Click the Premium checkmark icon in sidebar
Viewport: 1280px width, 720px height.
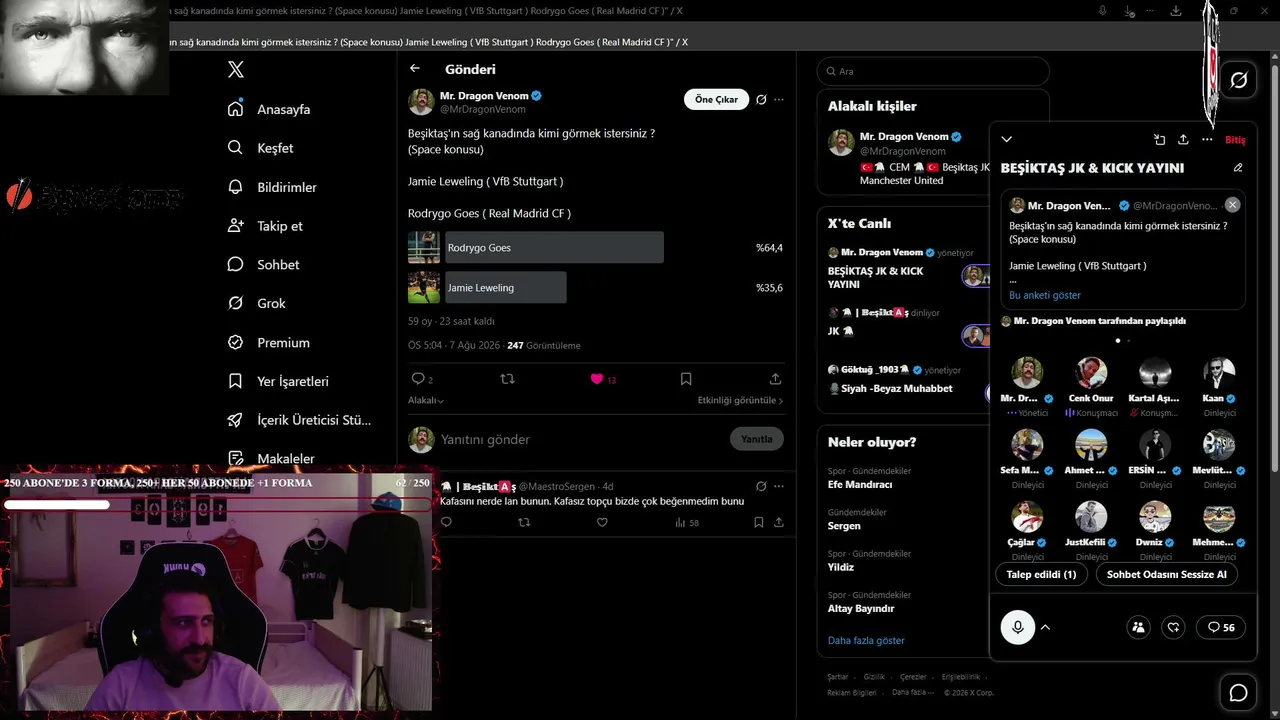pos(235,342)
